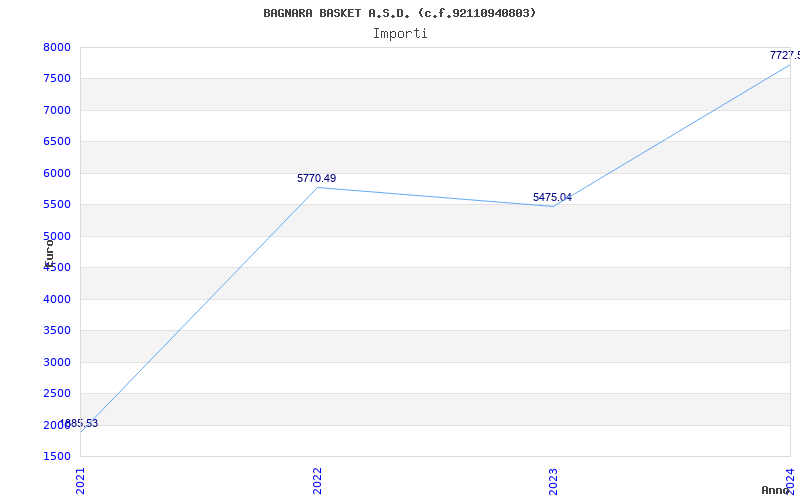Select the 7727 data label at top right

785,55
